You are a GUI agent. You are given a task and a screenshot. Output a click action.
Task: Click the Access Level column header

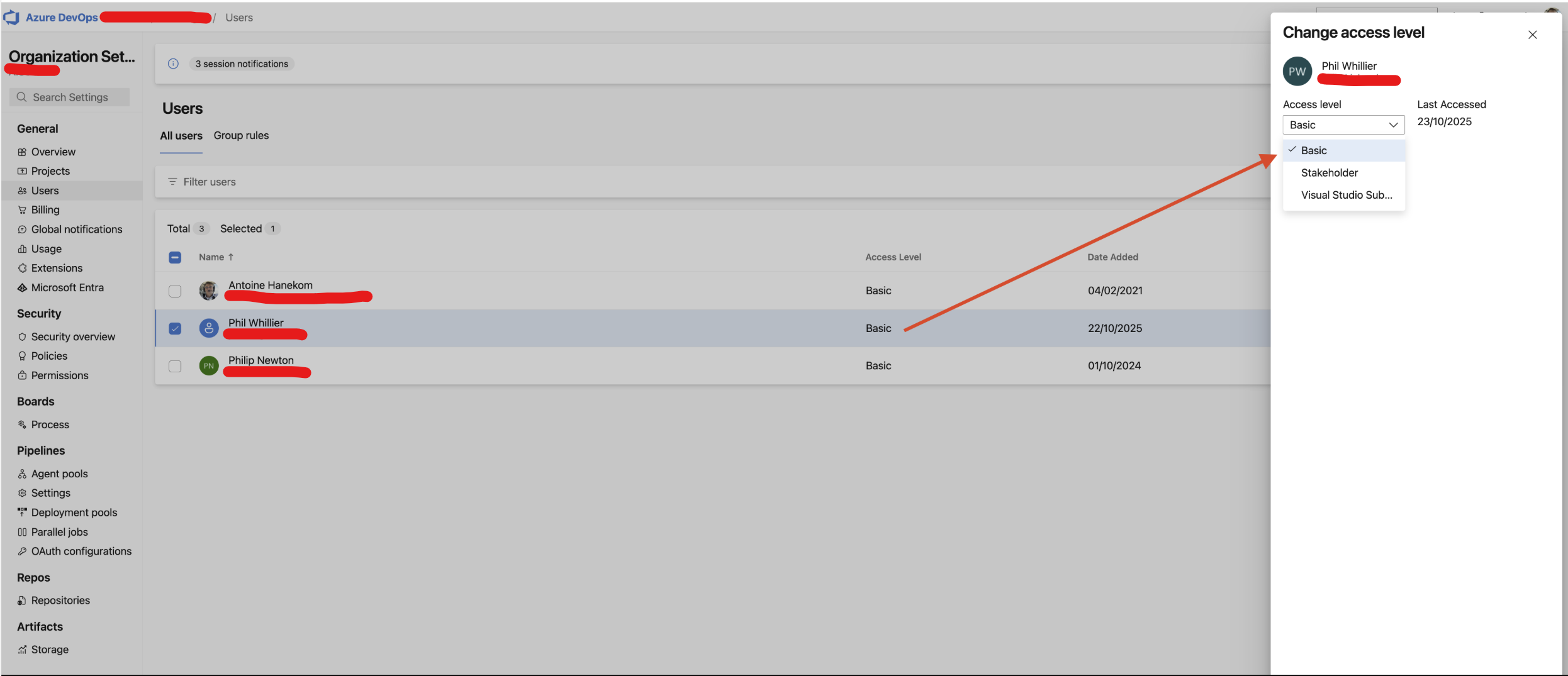[893, 257]
